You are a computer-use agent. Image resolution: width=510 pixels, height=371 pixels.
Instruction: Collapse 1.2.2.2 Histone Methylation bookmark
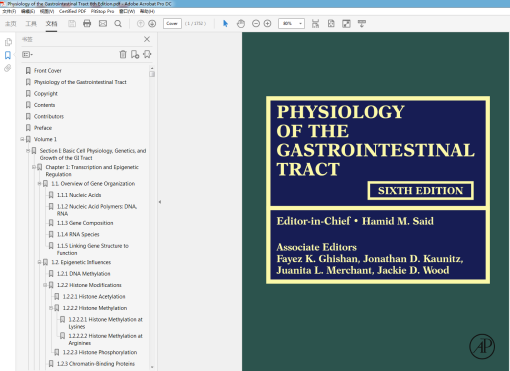tap(51, 308)
